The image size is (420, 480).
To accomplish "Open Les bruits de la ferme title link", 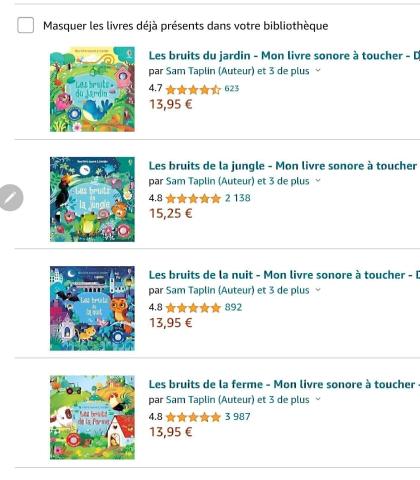I will 284,384.
